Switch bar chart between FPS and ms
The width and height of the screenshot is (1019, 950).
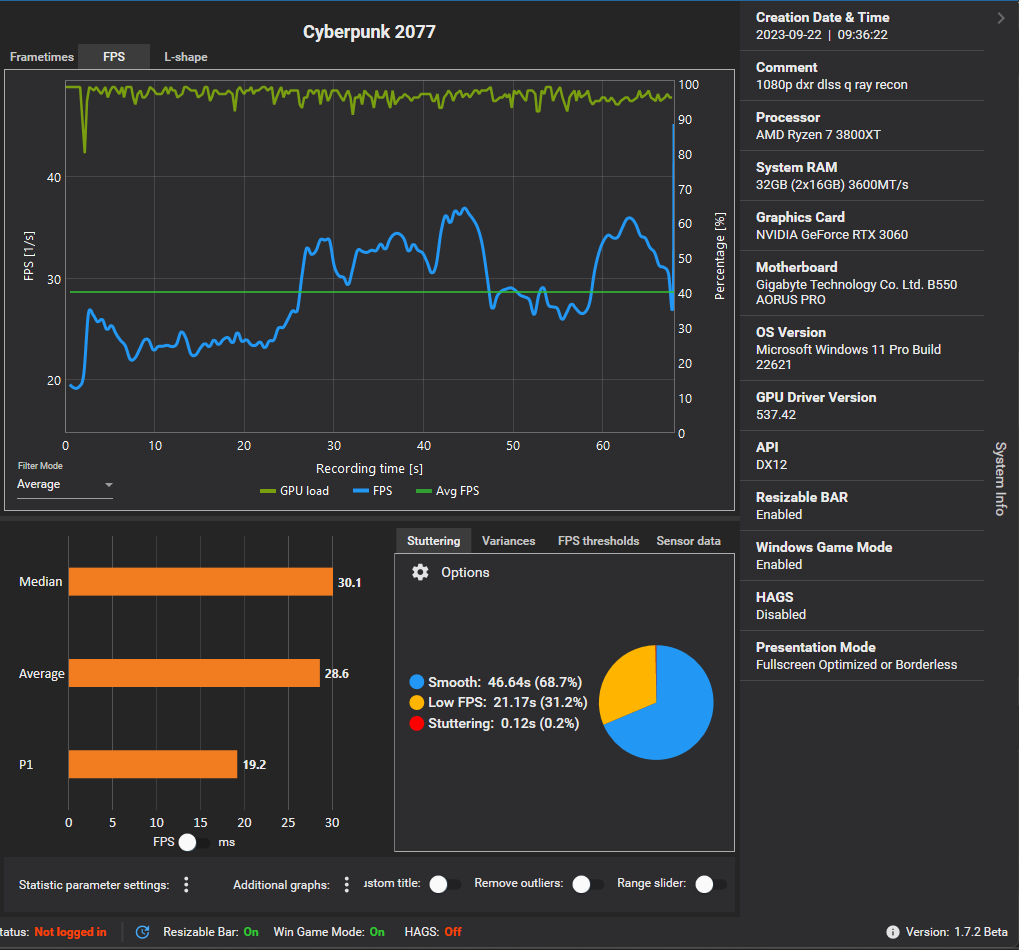pyautogui.click(x=194, y=842)
